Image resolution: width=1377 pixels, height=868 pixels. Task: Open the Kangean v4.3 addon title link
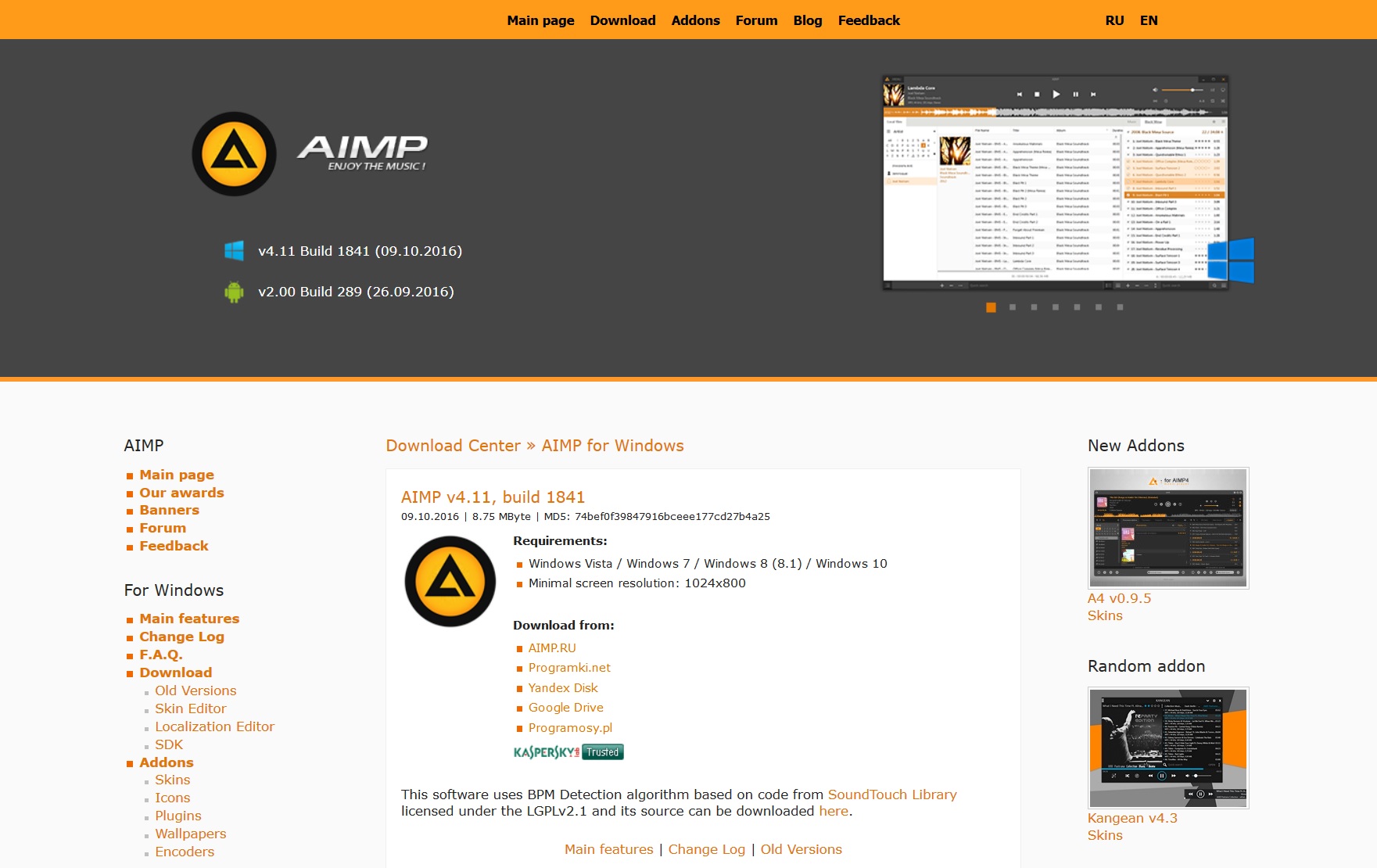click(x=1132, y=818)
